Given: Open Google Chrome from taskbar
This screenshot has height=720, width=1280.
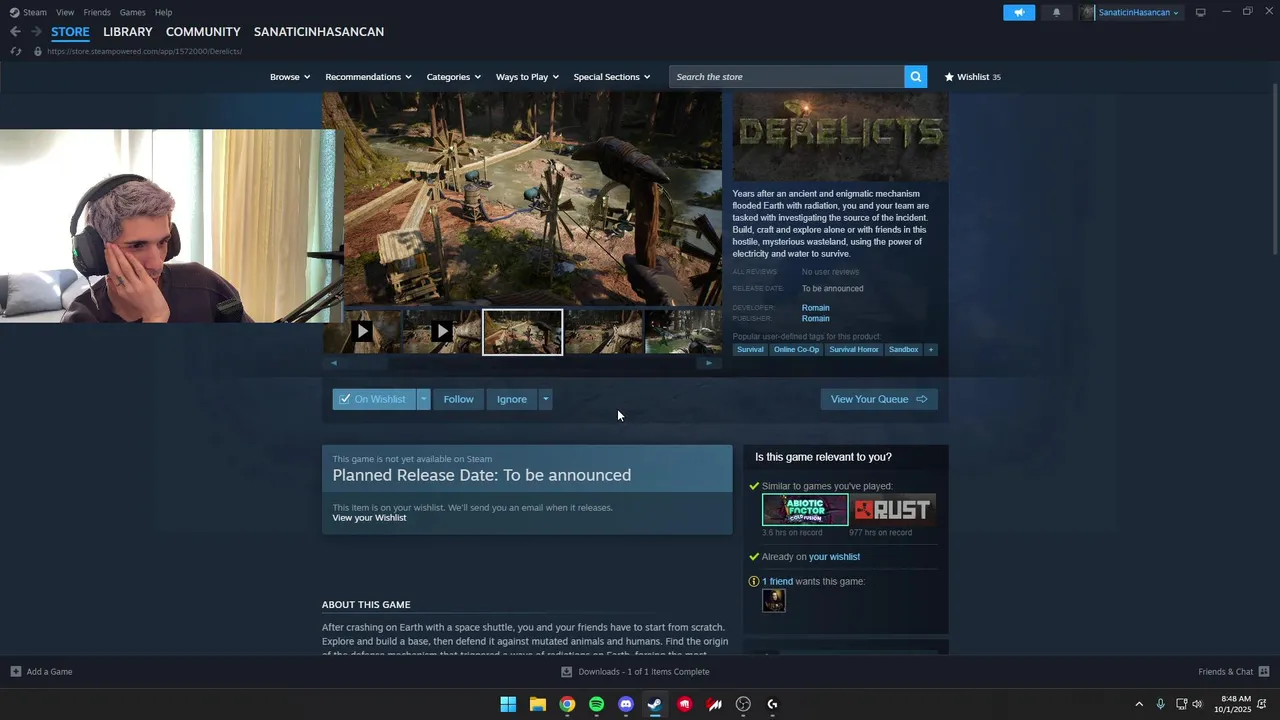Looking at the screenshot, I should 567,704.
